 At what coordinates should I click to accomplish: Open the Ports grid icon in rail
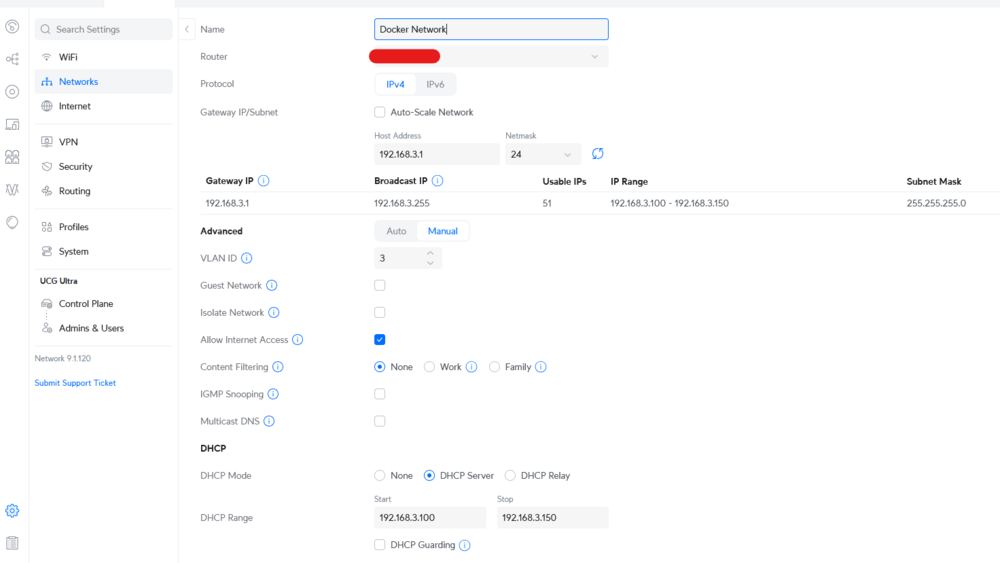coord(12,157)
